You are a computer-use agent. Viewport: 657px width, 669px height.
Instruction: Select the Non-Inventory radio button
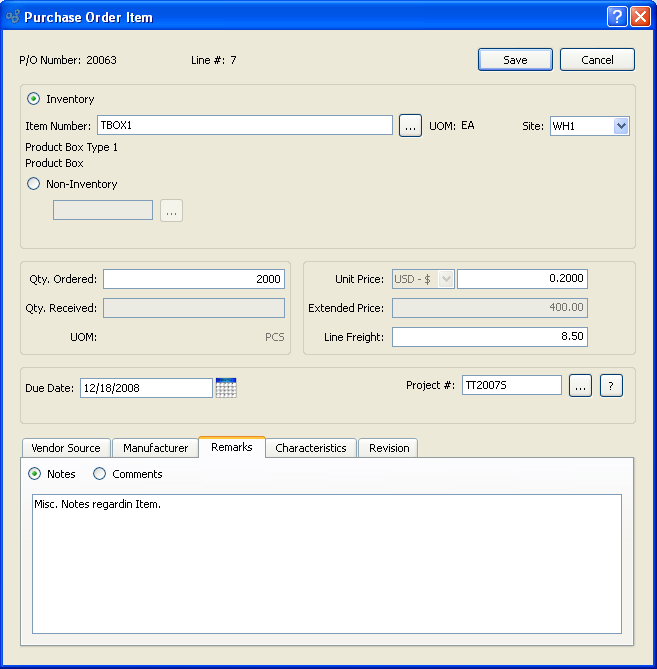(33, 184)
